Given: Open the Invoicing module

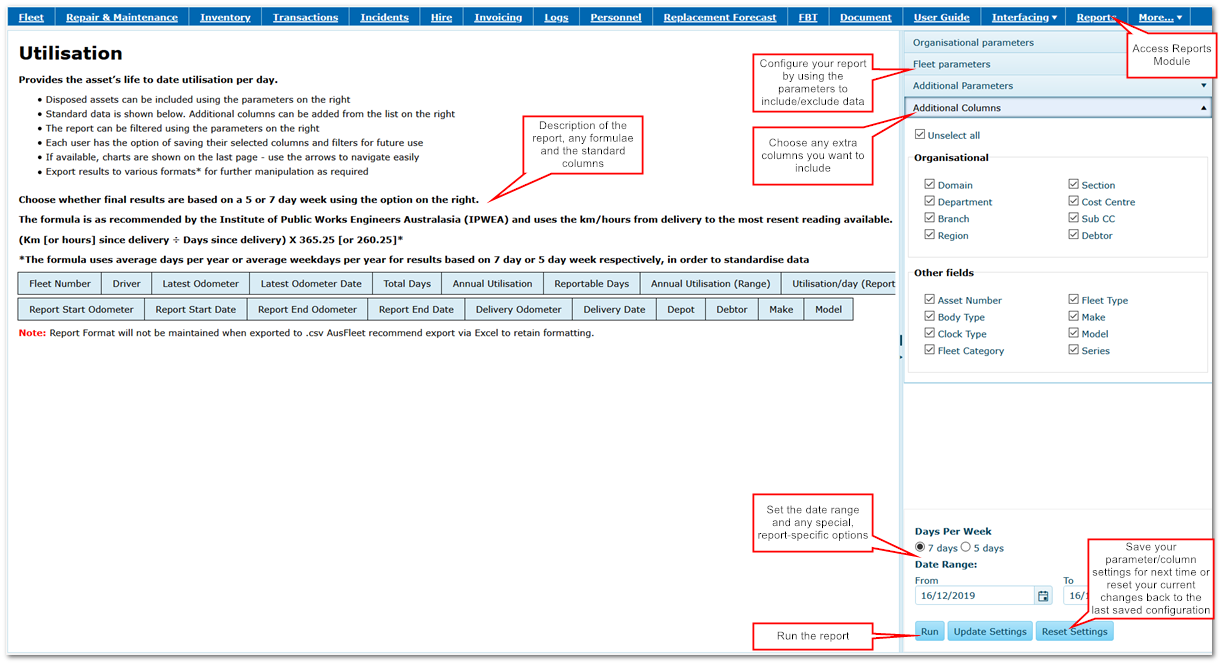Looking at the screenshot, I should pyautogui.click(x=498, y=17).
